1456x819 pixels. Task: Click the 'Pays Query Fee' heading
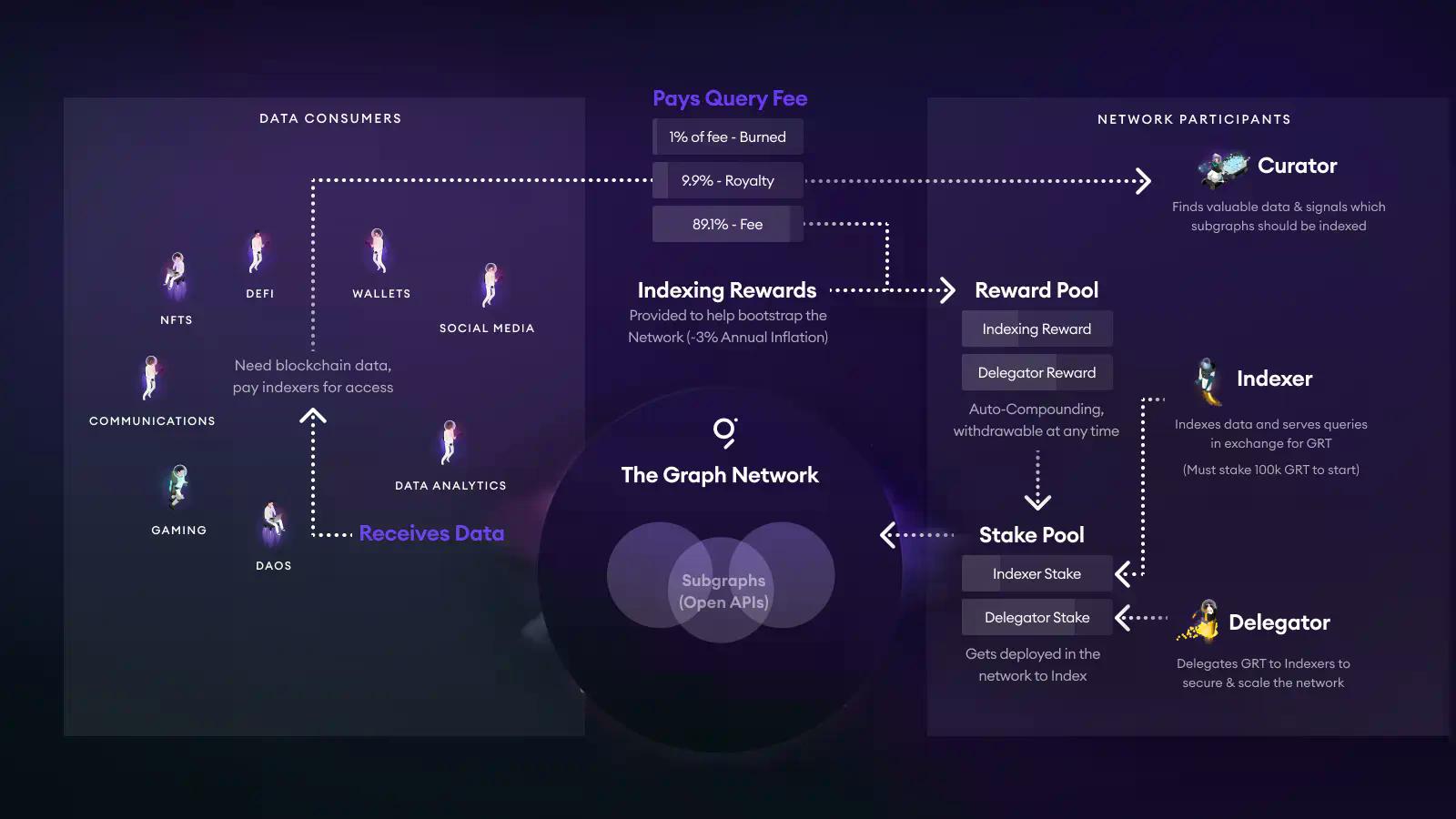pyautogui.click(x=730, y=98)
